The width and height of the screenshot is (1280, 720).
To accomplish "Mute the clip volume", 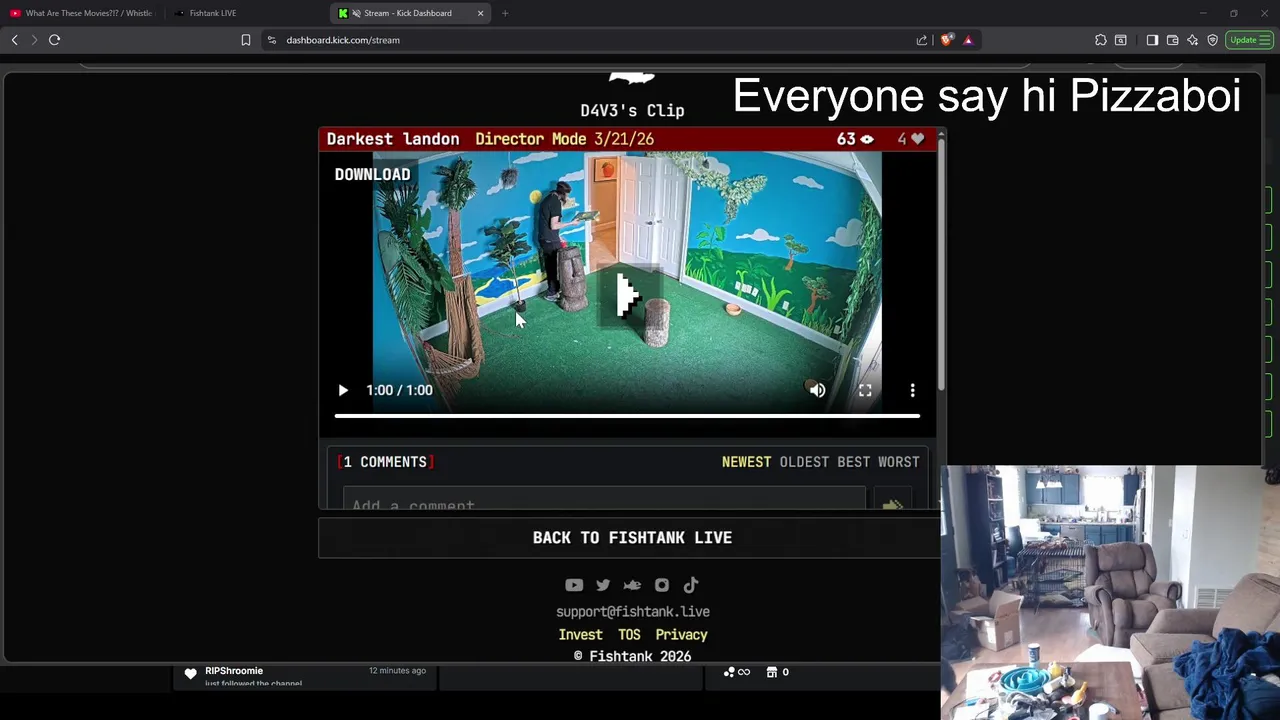I will [818, 390].
